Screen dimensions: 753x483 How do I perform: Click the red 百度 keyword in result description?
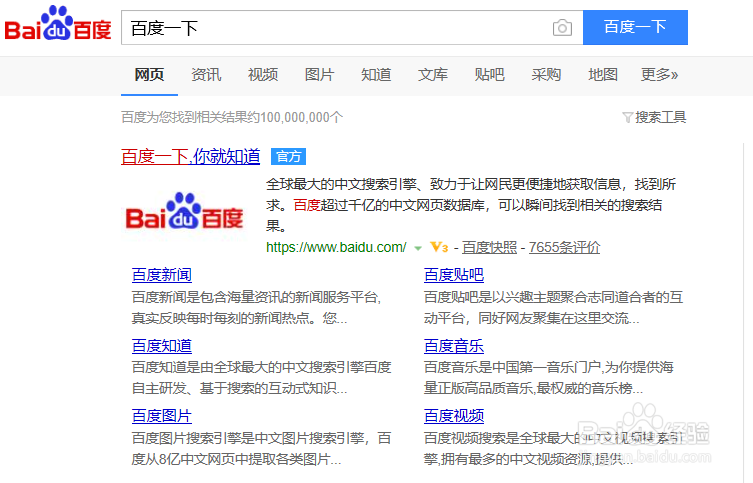tap(307, 205)
